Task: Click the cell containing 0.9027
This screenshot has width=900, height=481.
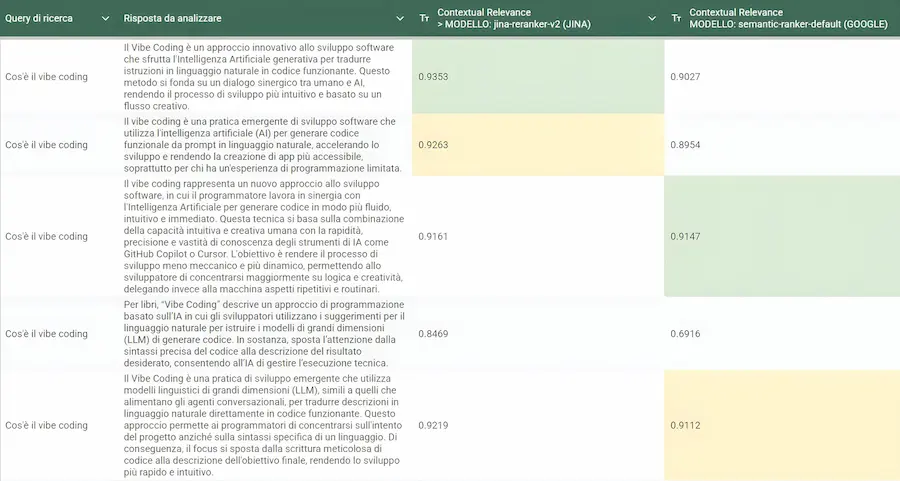Action: point(782,76)
